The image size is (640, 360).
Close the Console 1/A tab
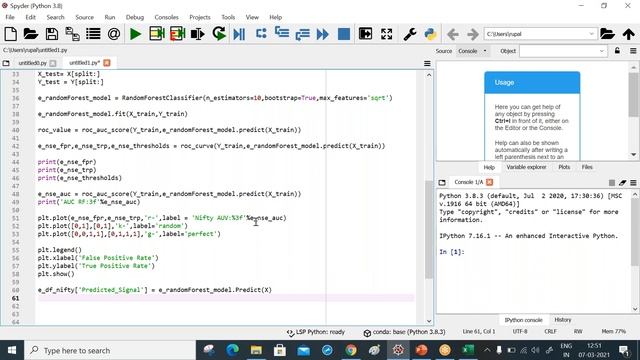pos(489,182)
